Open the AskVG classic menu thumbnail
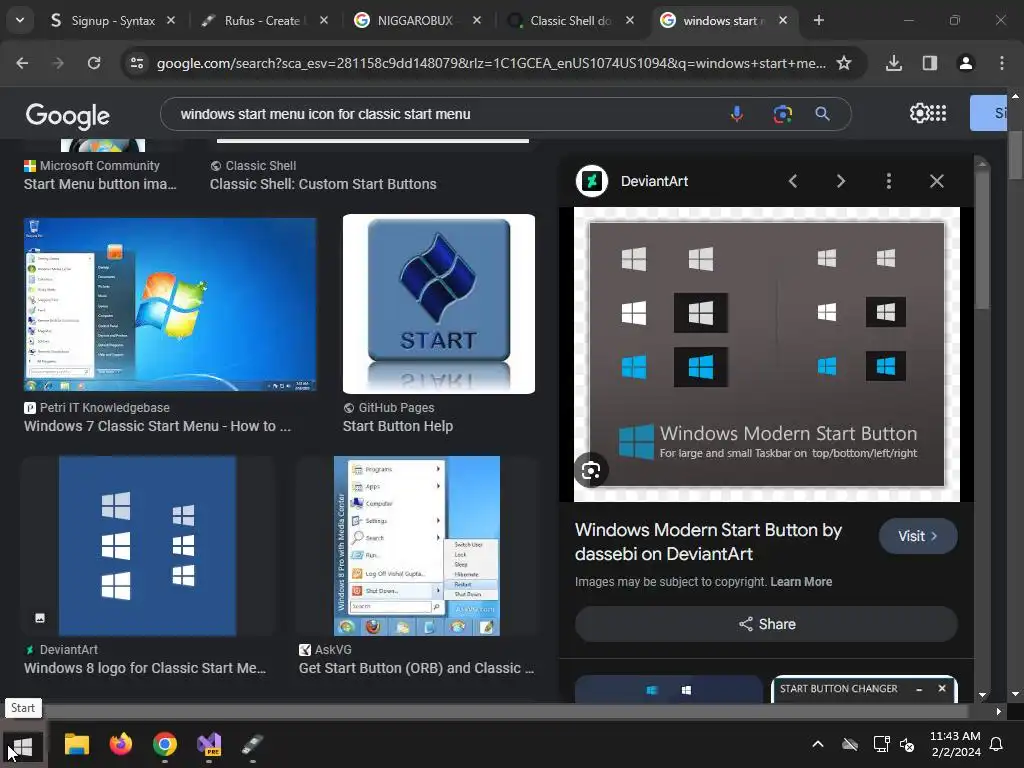 point(417,546)
